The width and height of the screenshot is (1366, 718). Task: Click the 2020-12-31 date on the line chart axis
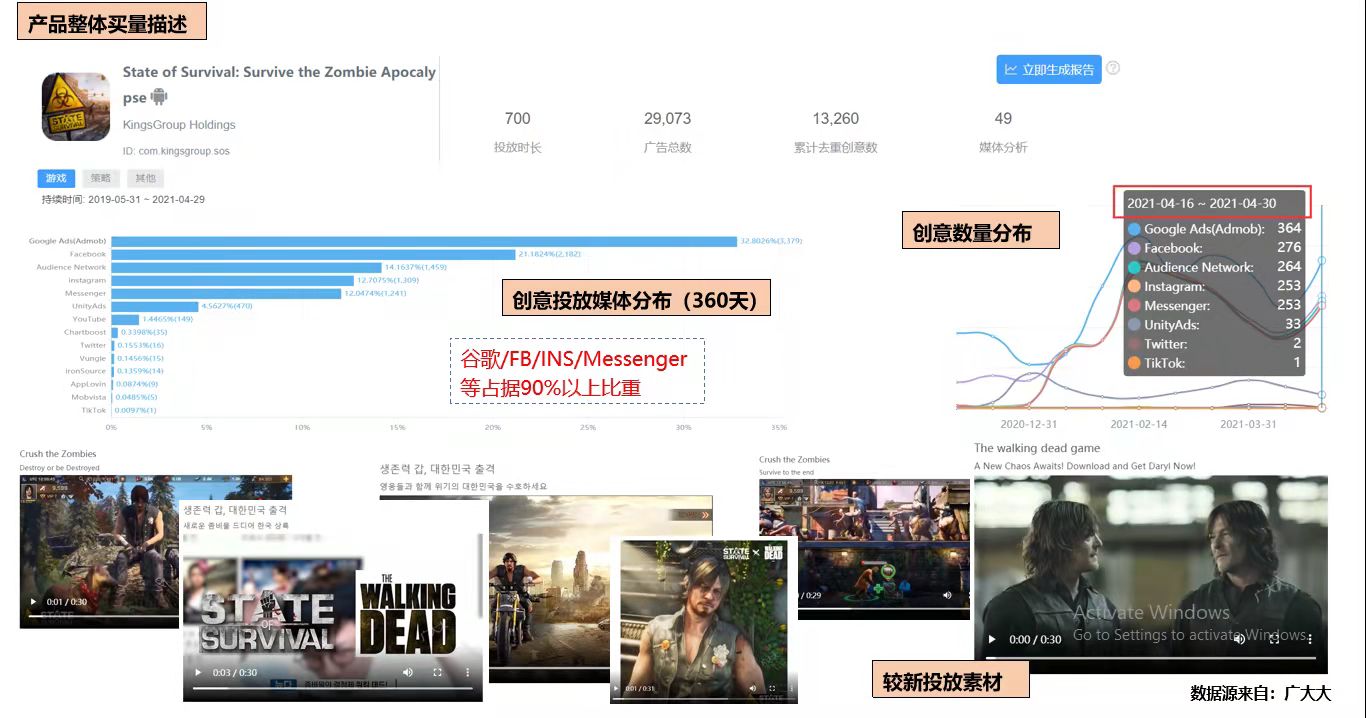click(x=1027, y=424)
